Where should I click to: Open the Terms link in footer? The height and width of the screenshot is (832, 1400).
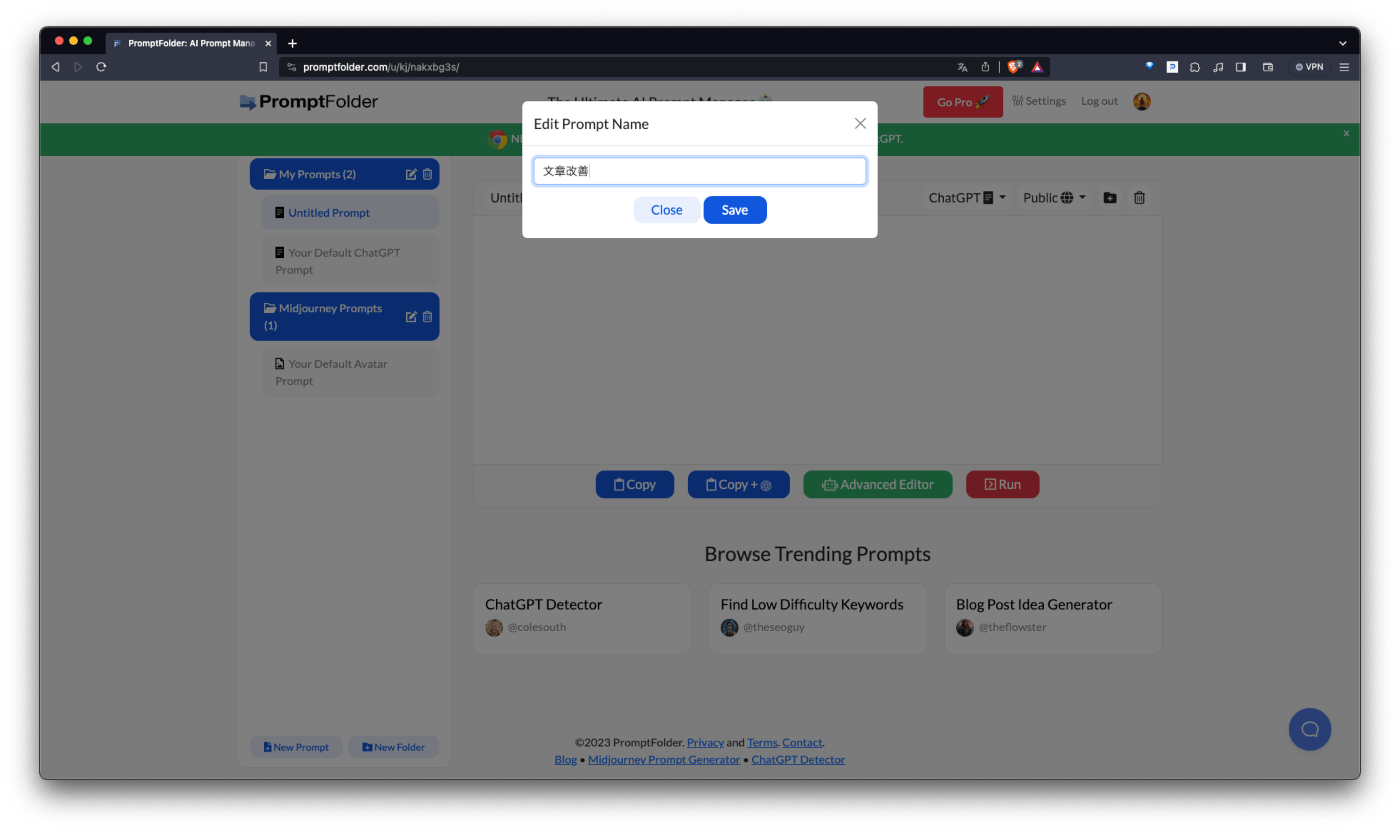[762, 742]
